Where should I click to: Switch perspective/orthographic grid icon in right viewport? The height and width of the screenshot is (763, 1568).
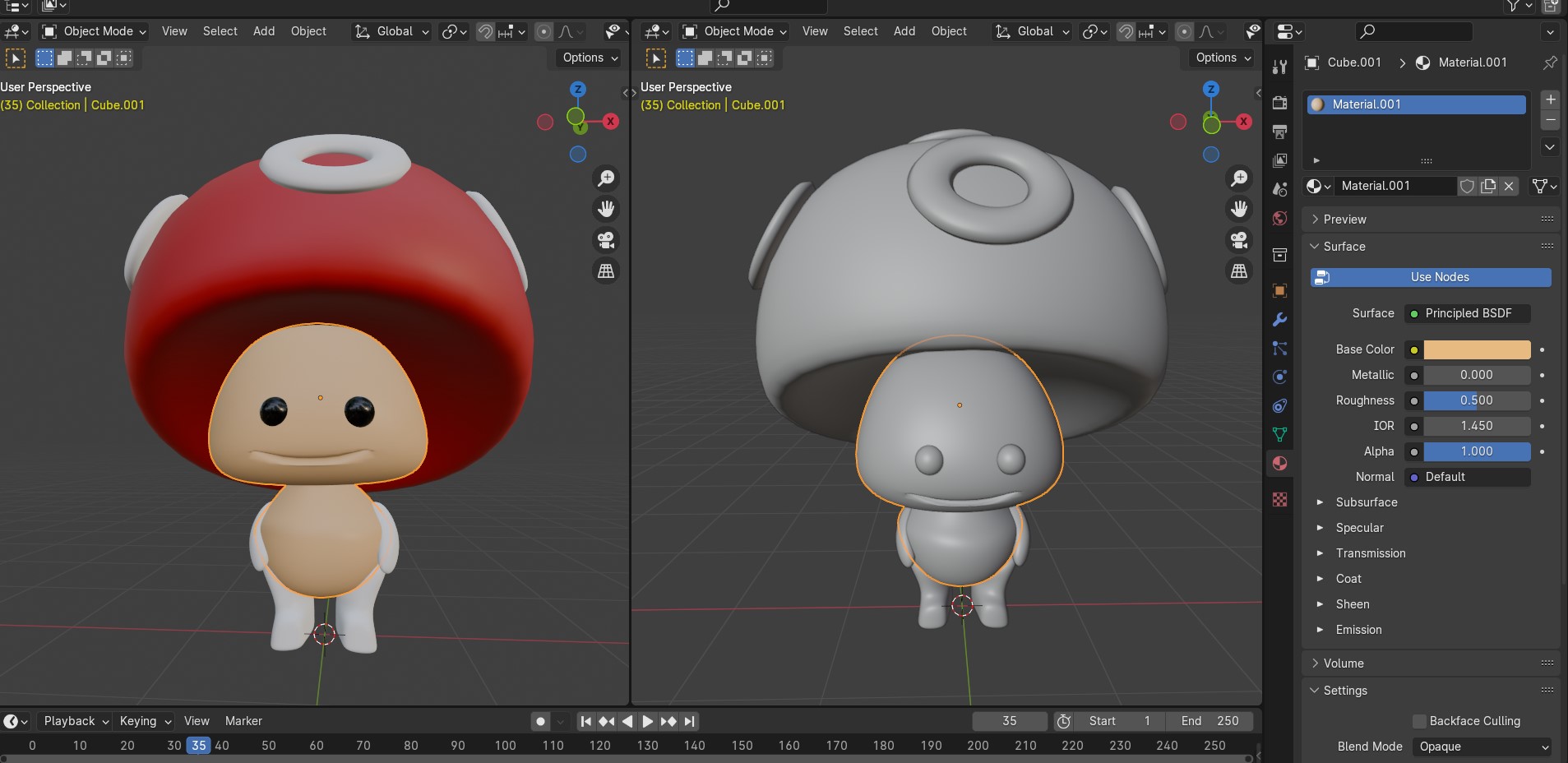click(1239, 271)
